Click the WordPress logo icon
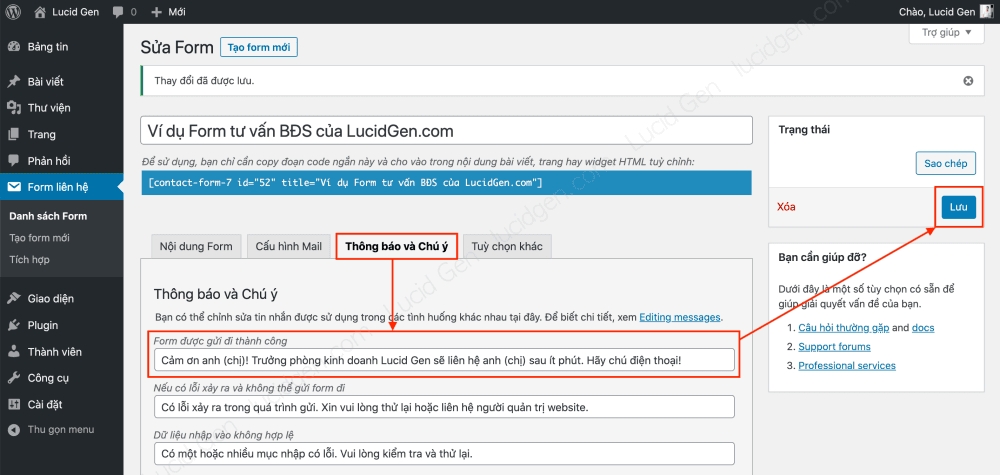The height and width of the screenshot is (475, 1000). (x=12, y=12)
